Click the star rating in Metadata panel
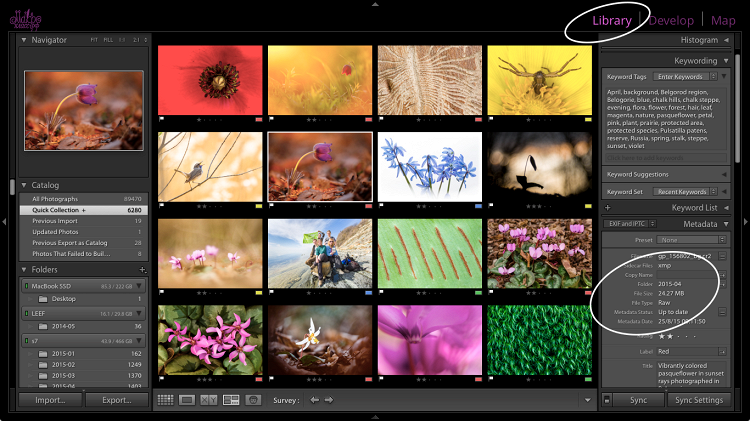The height and width of the screenshot is (421, 750). tap(677, 336)
